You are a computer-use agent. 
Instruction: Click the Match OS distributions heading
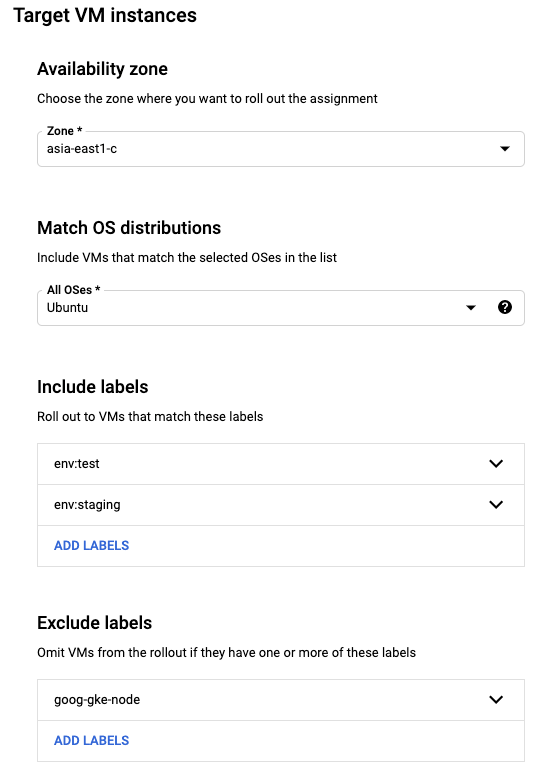(x=129, y=228)
